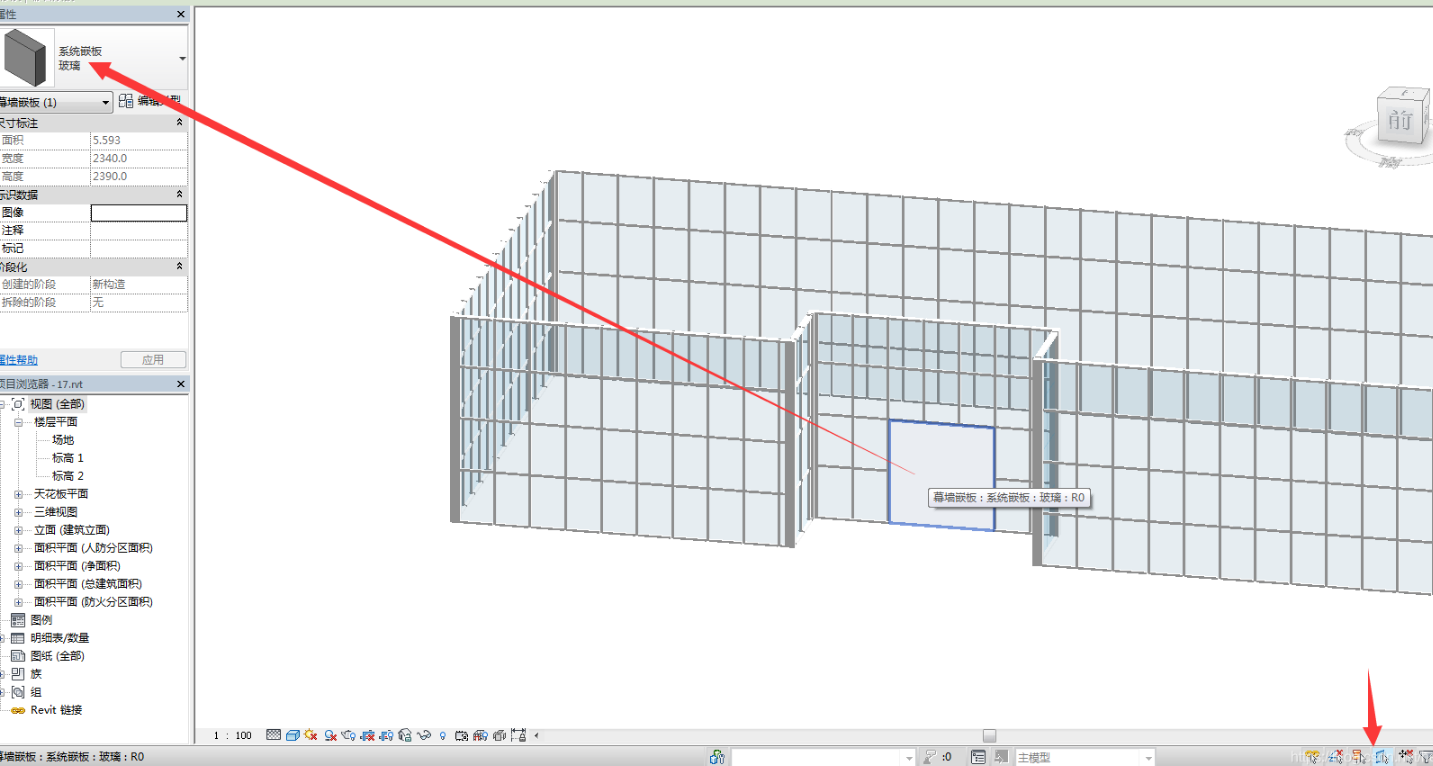This screenshot has width=1433, height=766.
Task: Click the 标记 value field
Action: coord(139,248)
